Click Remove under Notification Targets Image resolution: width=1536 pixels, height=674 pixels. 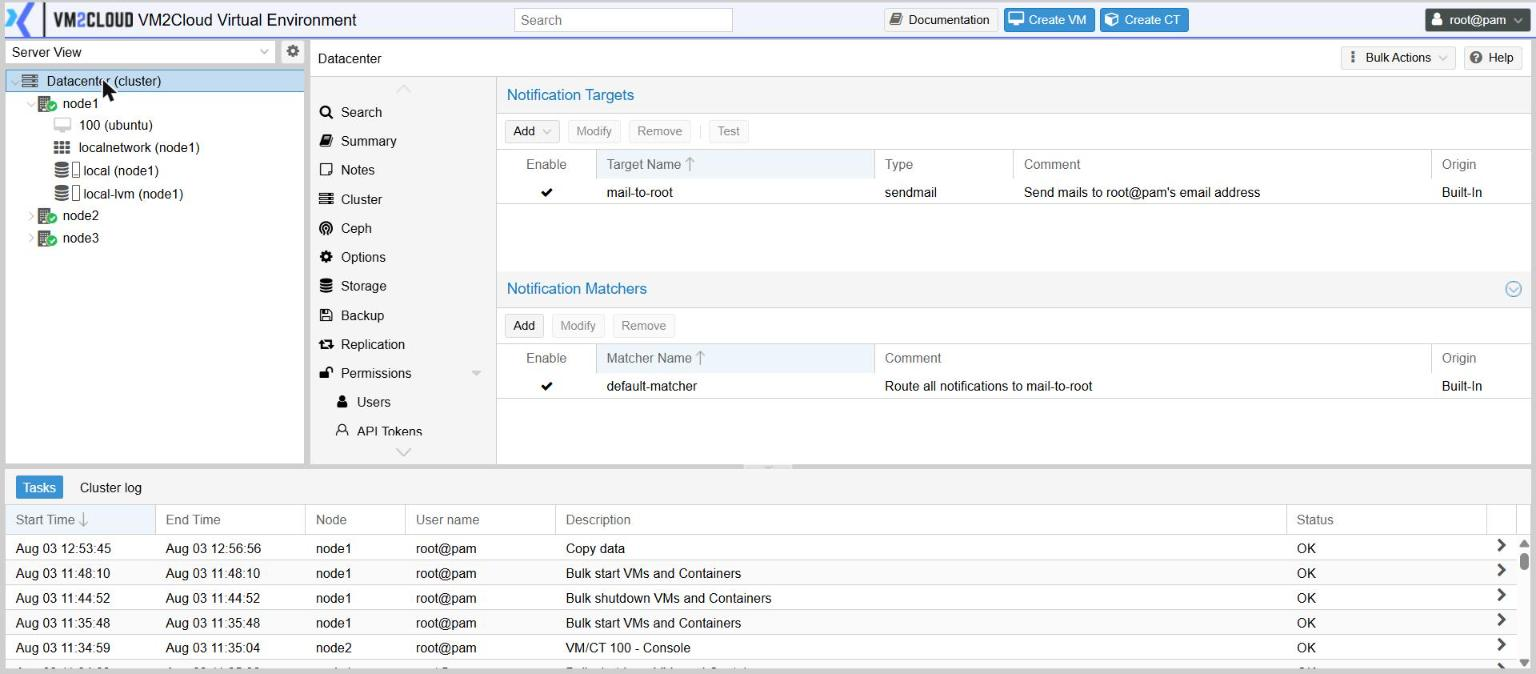click(x=660, y=131)
